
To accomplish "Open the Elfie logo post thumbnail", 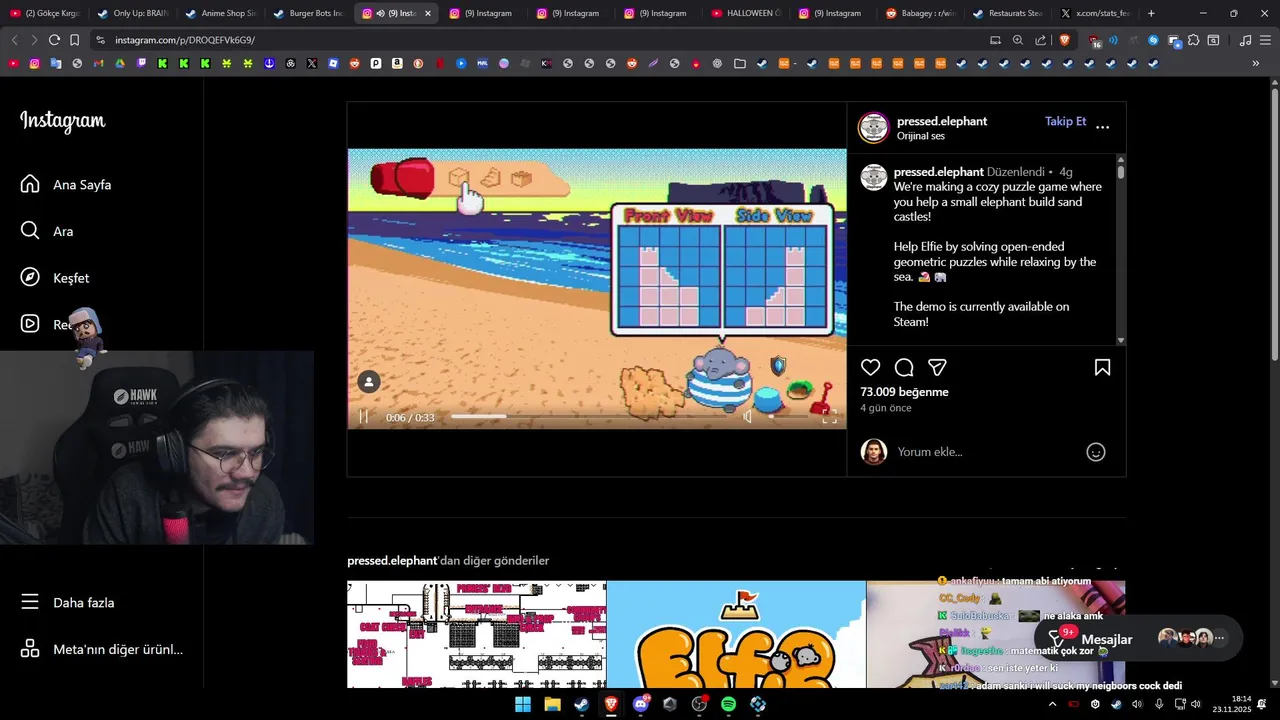I will 736,634.
